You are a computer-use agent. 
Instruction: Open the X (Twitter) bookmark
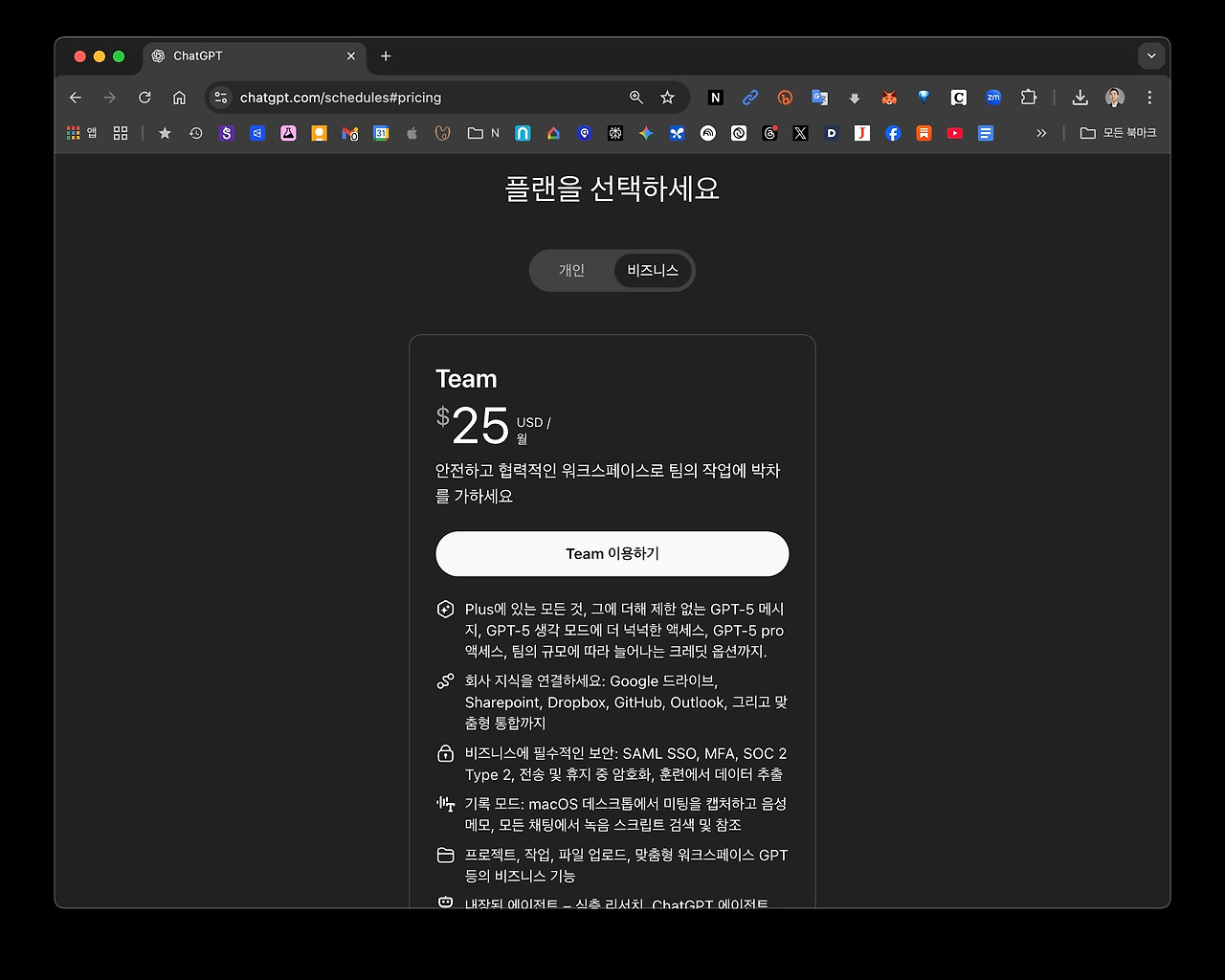[x=800, y=134]
